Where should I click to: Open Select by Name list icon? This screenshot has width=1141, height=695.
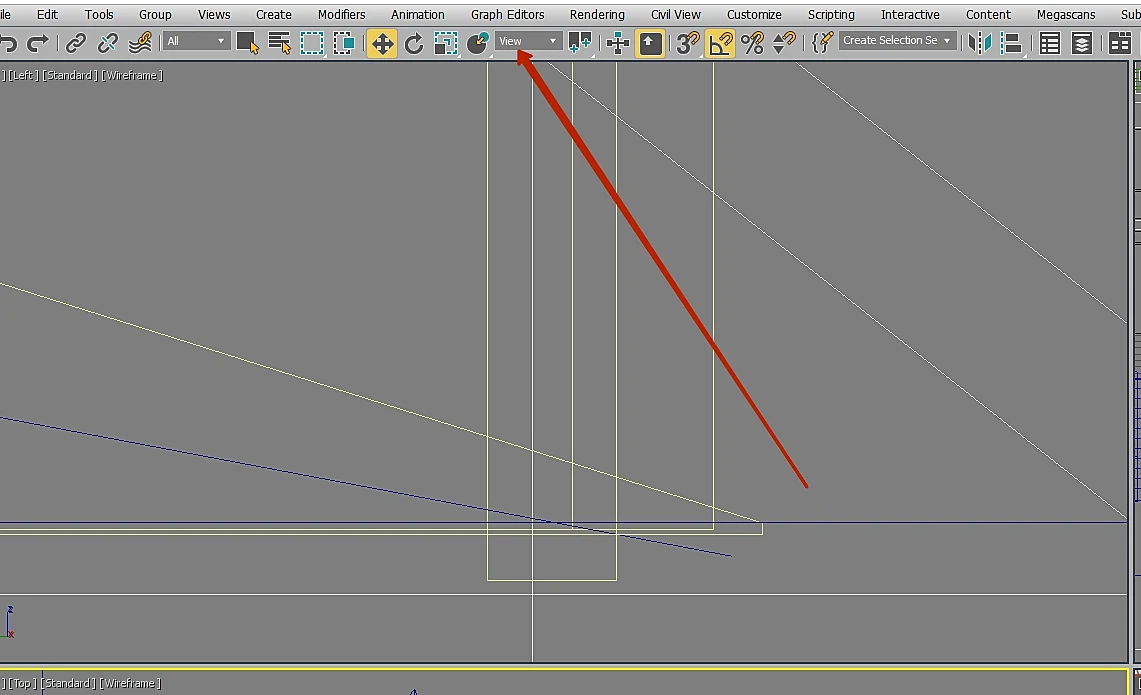click(x=279, y=44)
